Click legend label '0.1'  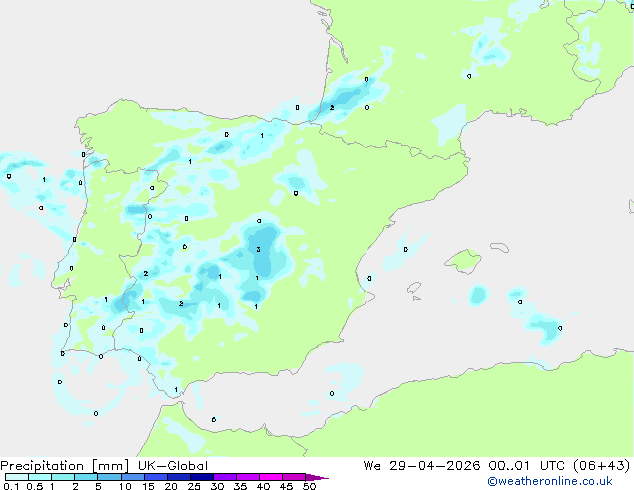pyautogui.click(x=11, y=486)
